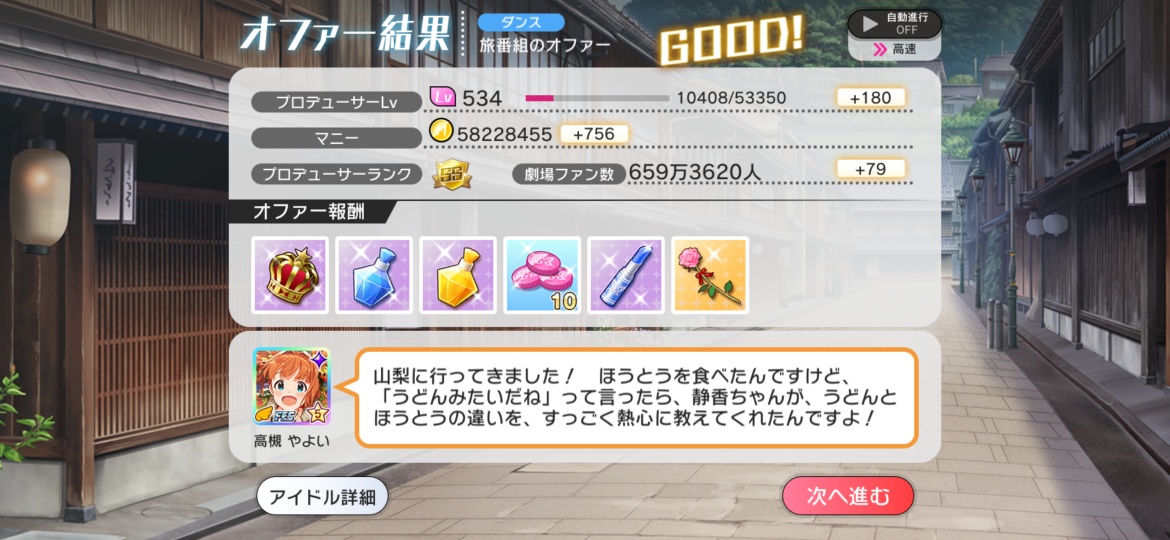Tap the crown reward icon
Viewport: 1170px width, 540px height.
tap(290, 275)
